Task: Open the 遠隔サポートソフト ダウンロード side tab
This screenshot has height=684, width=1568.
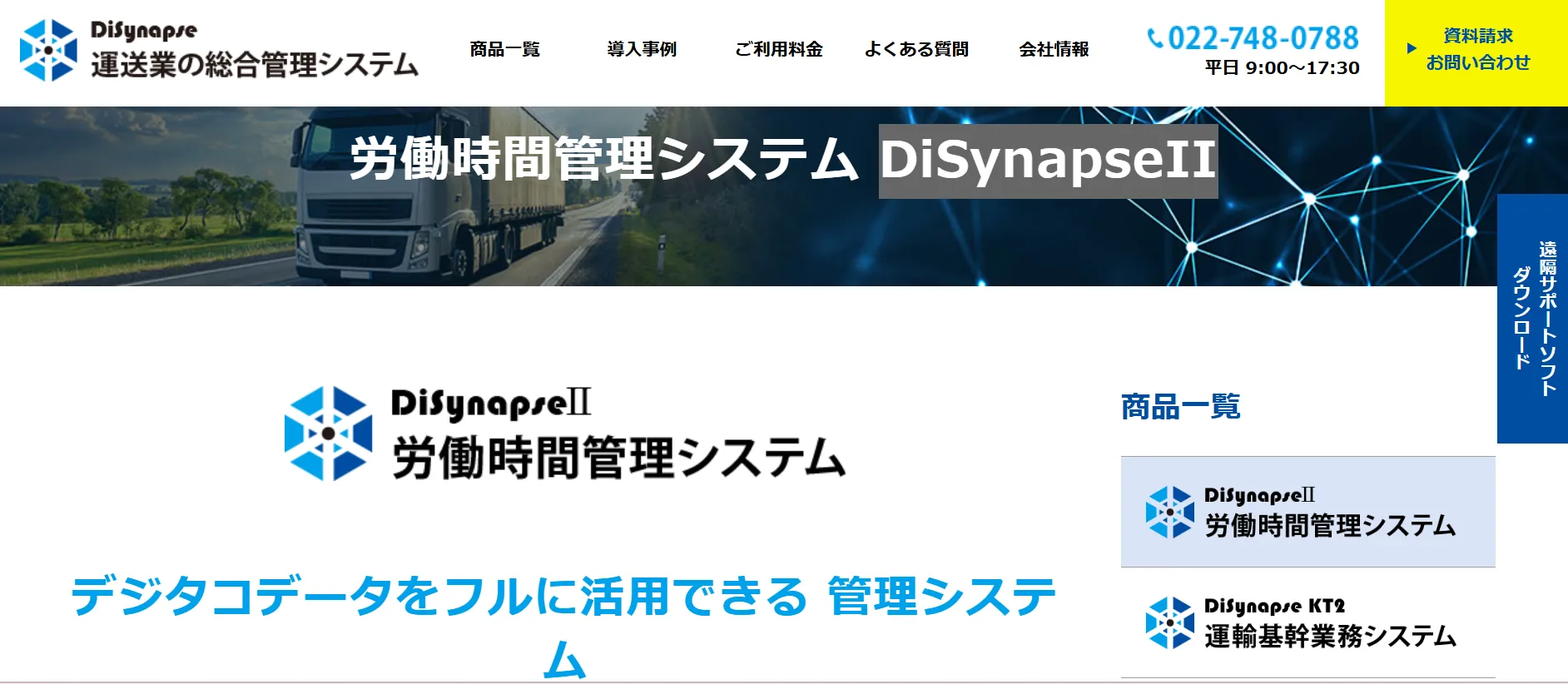Action: tap(1532, 318)
